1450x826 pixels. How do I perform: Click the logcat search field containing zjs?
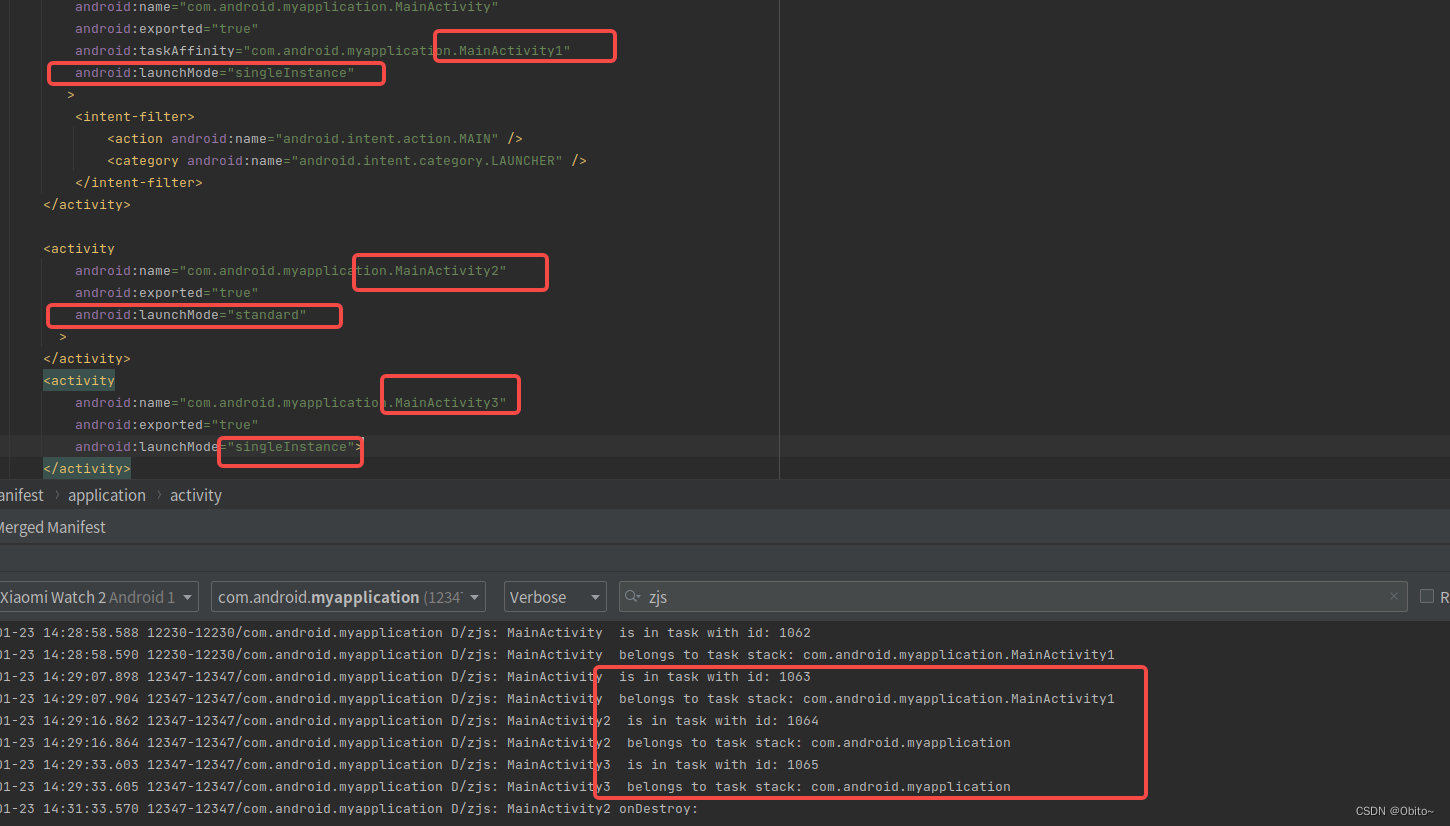coord(1013,597)
